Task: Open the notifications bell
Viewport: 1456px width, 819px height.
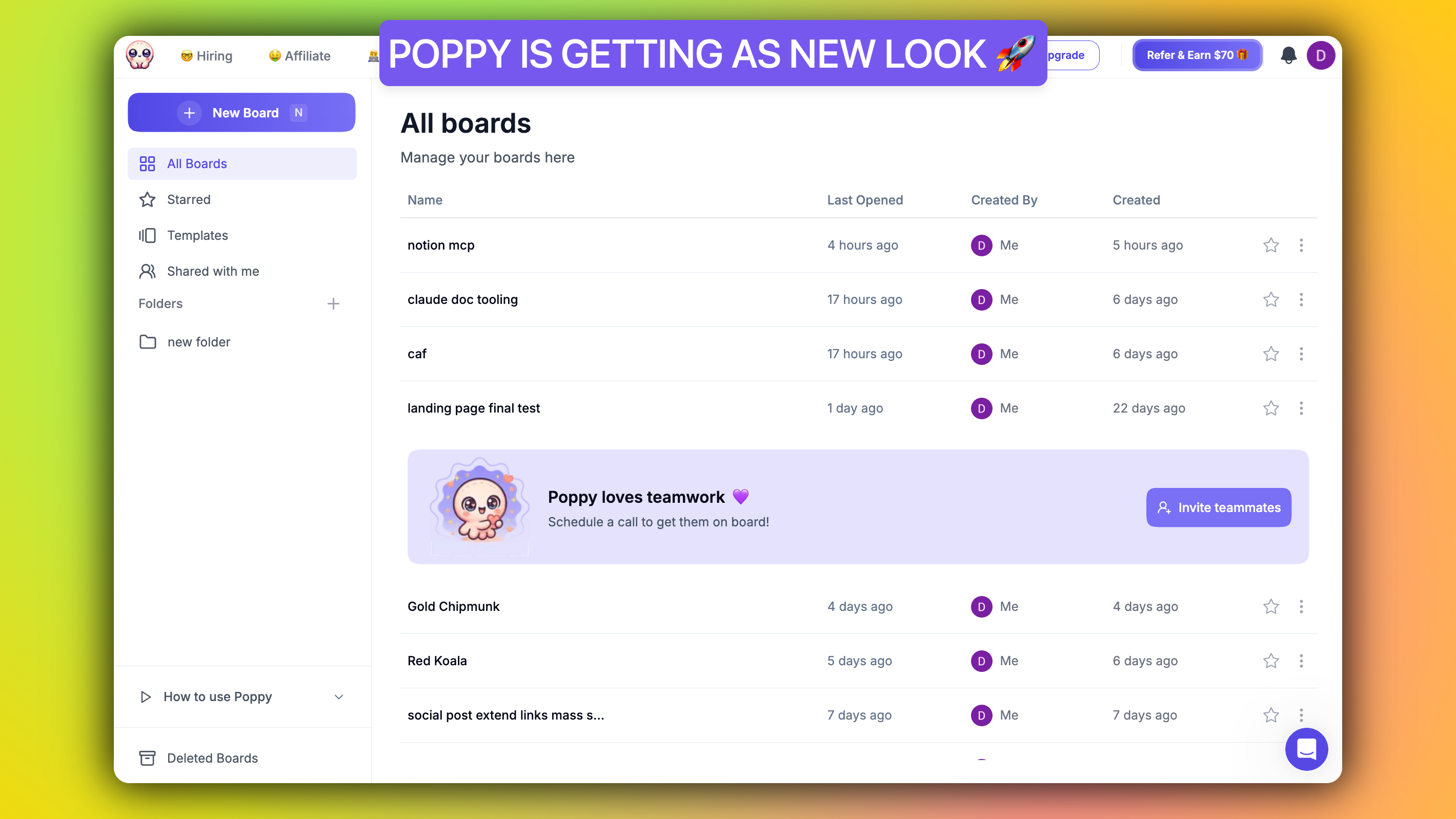Action: pos(1288,55)
